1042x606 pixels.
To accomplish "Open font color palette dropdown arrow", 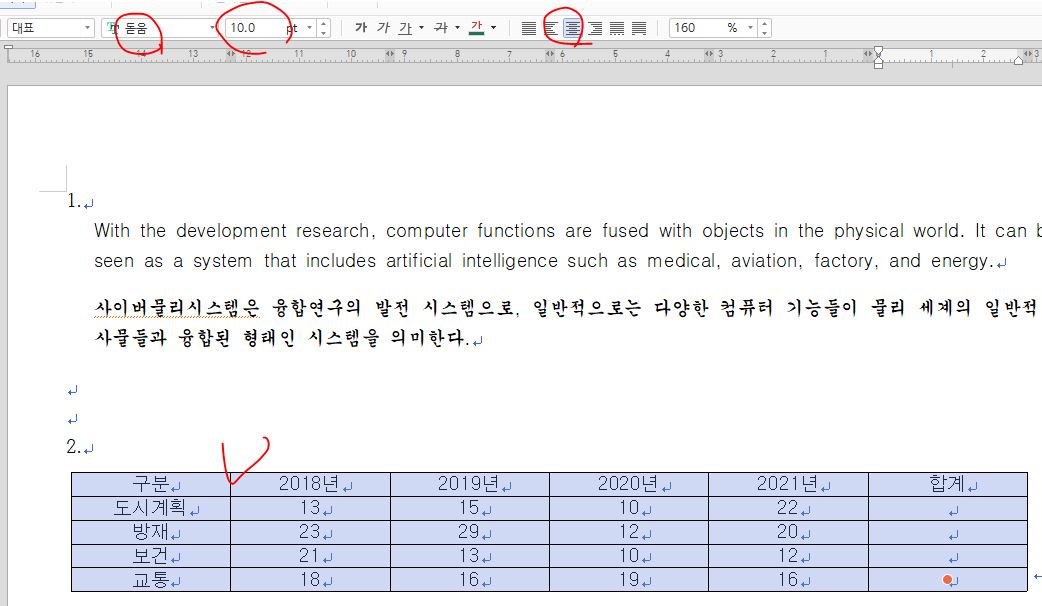I will pos(493,28).
